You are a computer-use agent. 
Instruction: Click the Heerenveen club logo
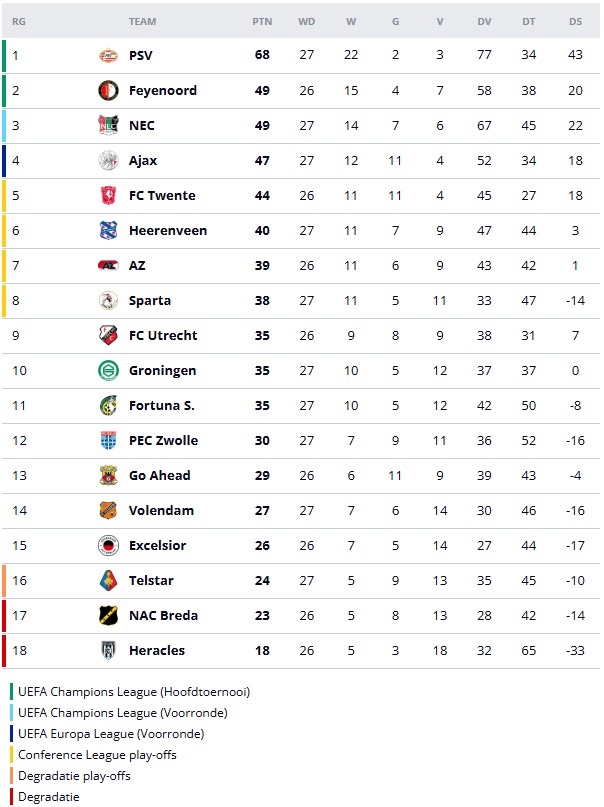click(108, 230)
